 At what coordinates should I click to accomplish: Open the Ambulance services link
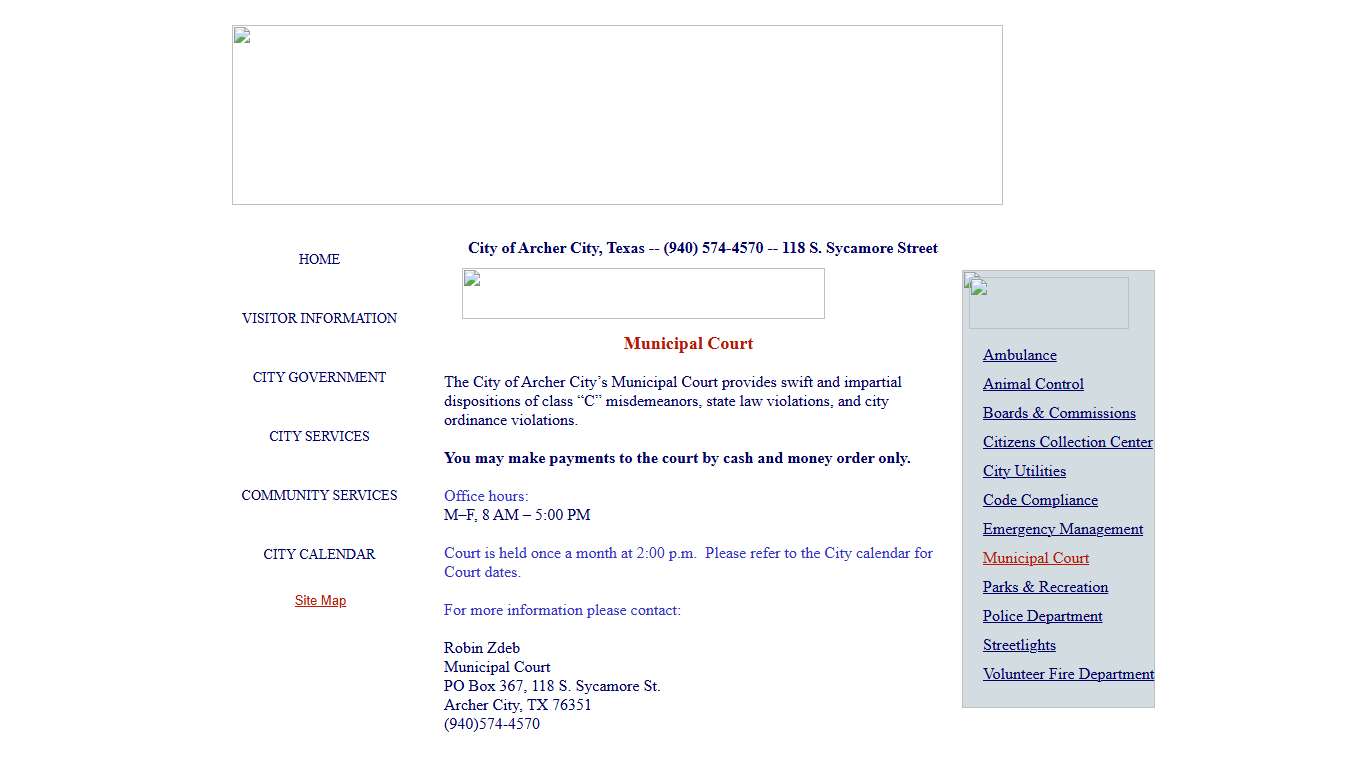tap(1019, 355)
